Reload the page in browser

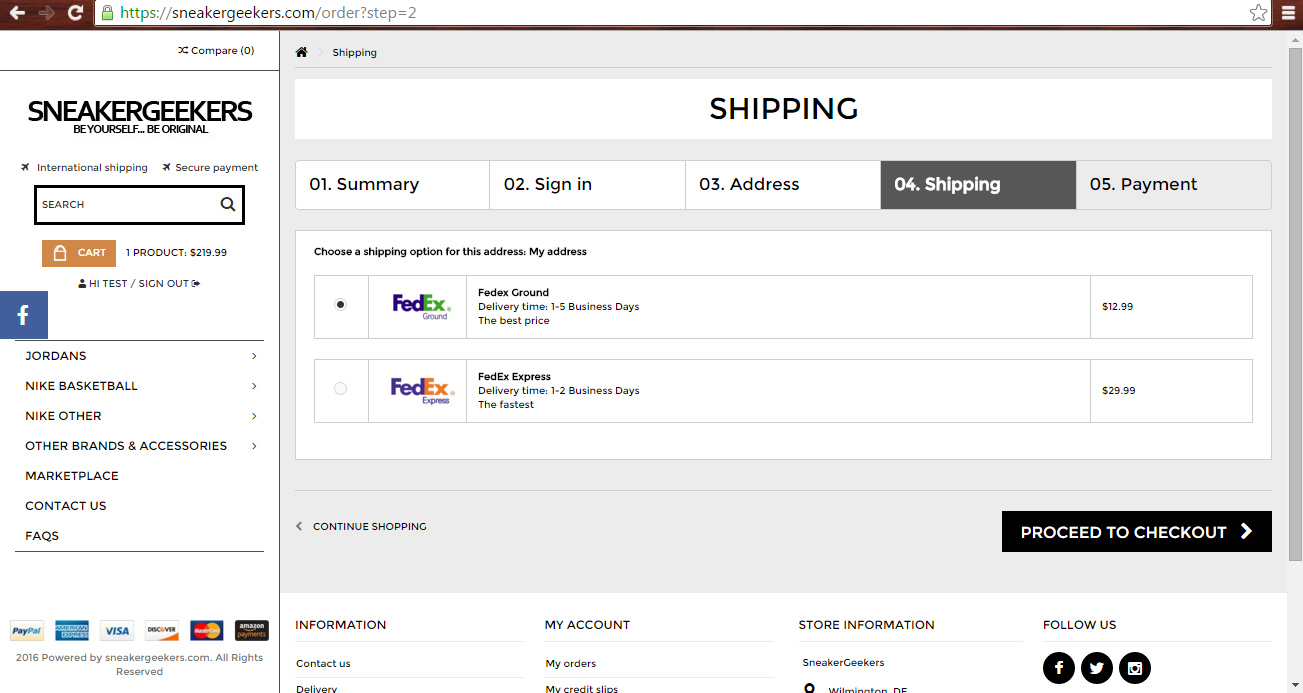pos(76,13)
